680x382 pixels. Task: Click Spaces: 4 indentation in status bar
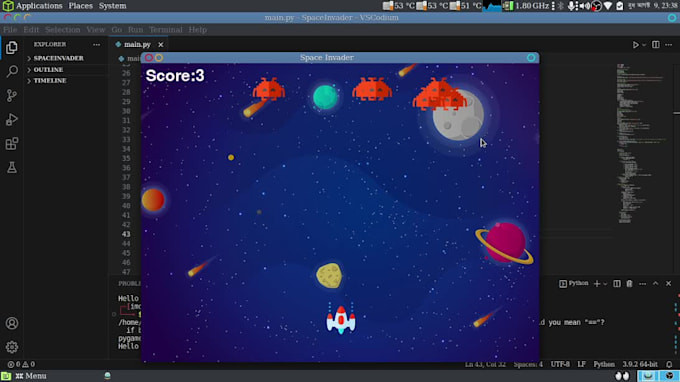pyautogui.click(x=528, y=364)
